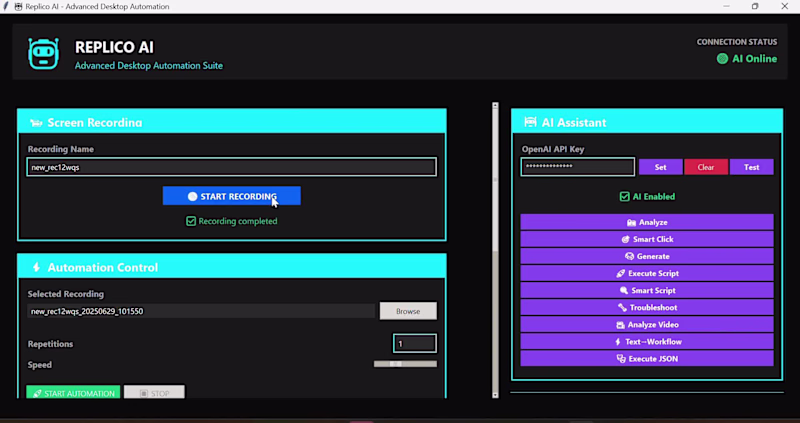Clear the stored API key
The width and height of the screenshot is (800, 423).
coord(706,167)
